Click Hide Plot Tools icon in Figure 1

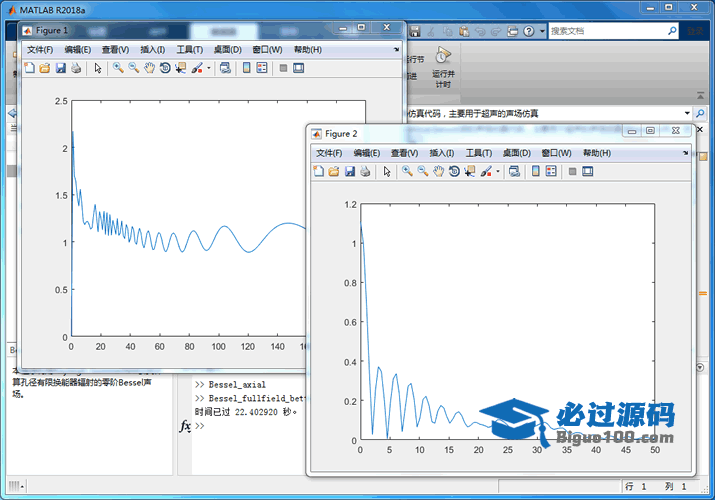point(283,68)
